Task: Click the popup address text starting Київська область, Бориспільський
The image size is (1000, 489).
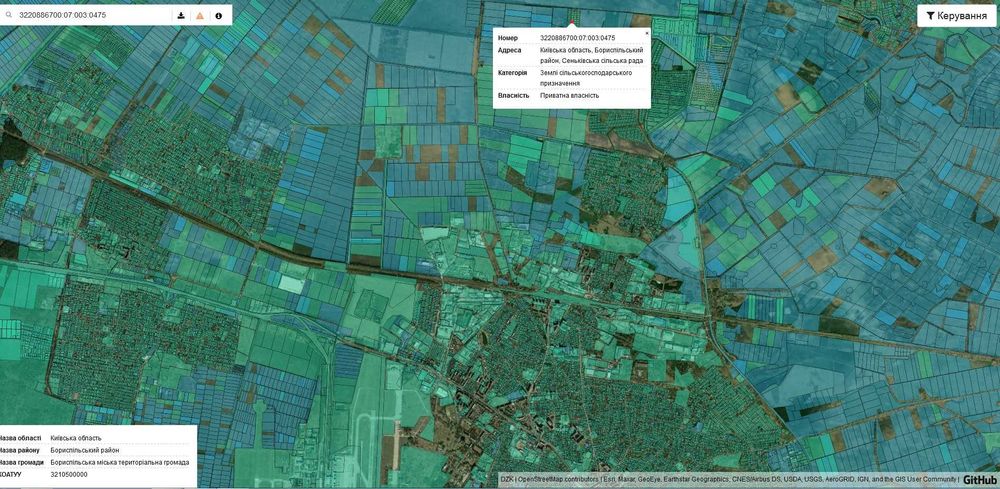Action: (x=591, y=55)
